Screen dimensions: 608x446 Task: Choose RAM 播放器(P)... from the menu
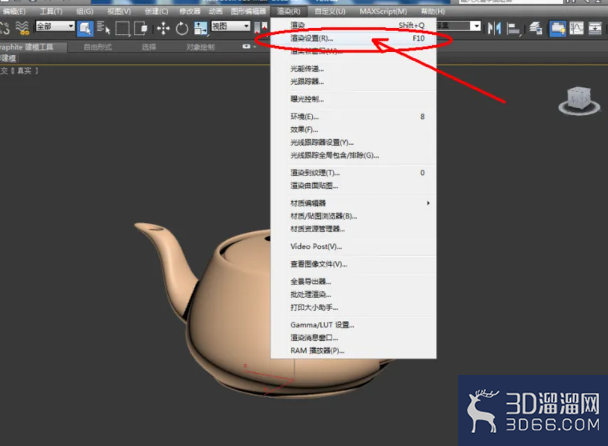pos(353,351)
